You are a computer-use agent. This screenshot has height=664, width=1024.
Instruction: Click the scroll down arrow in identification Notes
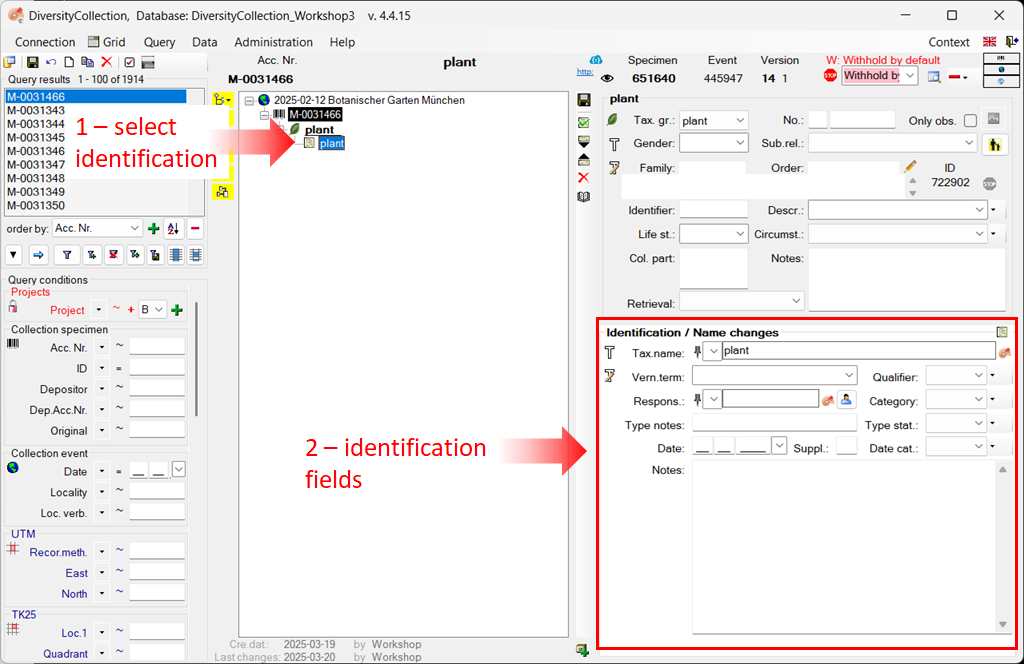(x=1003, y=624)
